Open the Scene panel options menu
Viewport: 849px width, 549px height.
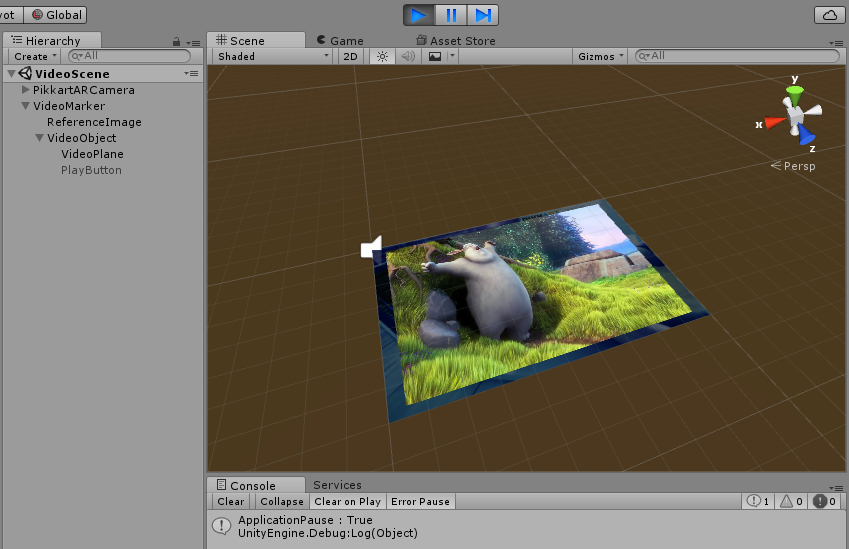point(835,43)
